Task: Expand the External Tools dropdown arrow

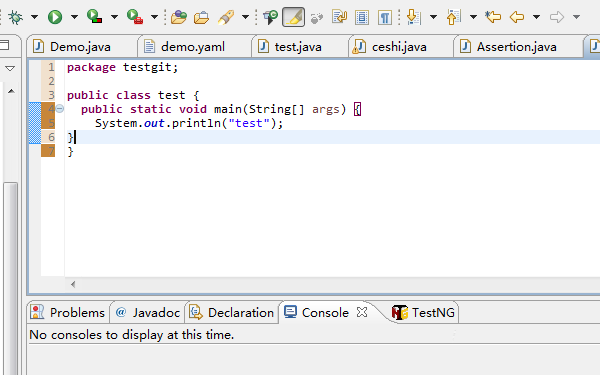Action: (154, 17)
